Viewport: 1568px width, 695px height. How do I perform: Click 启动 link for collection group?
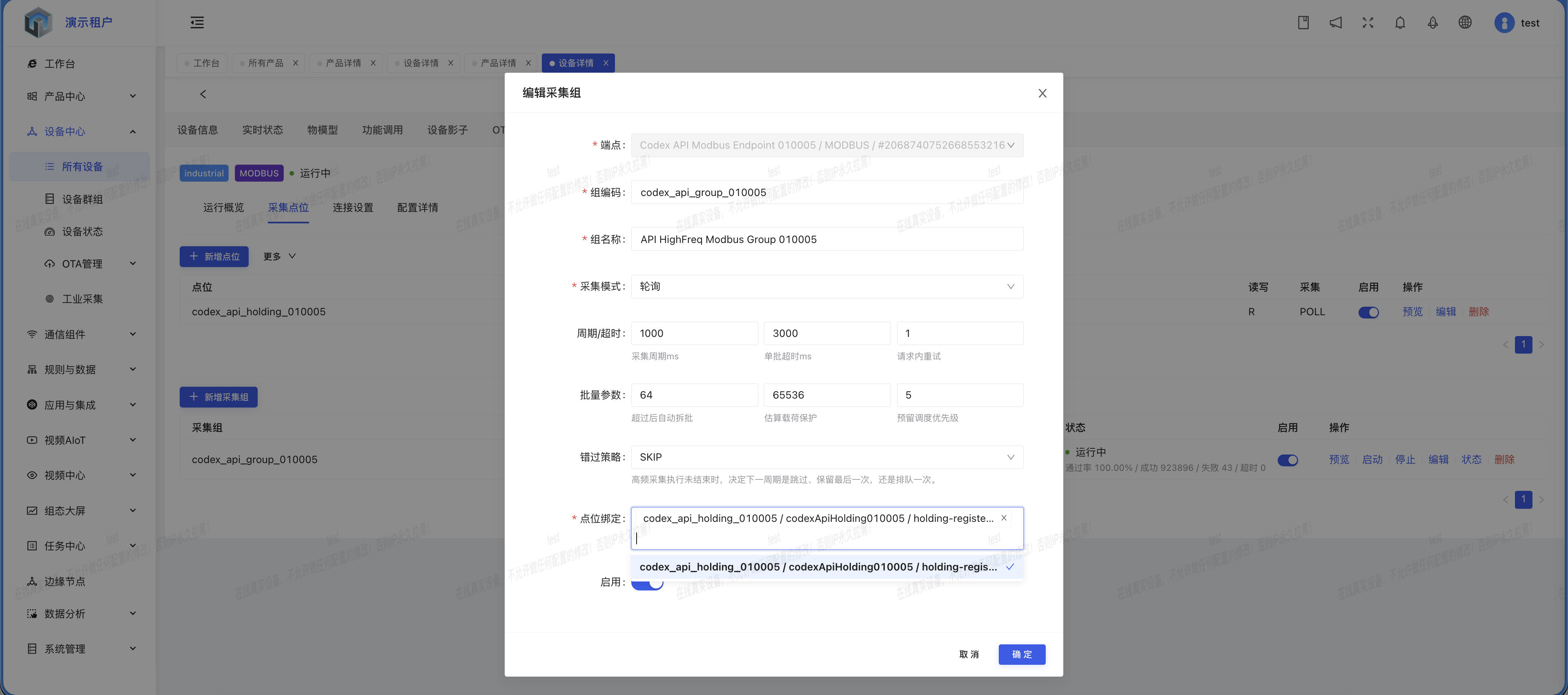tap(1372, 459)
